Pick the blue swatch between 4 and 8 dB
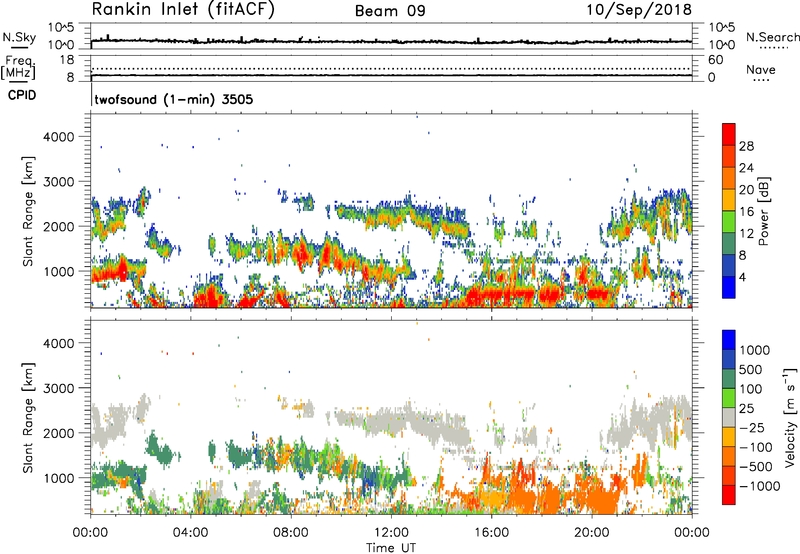Screen dimensions: 800x554 [x=729, y=266]
